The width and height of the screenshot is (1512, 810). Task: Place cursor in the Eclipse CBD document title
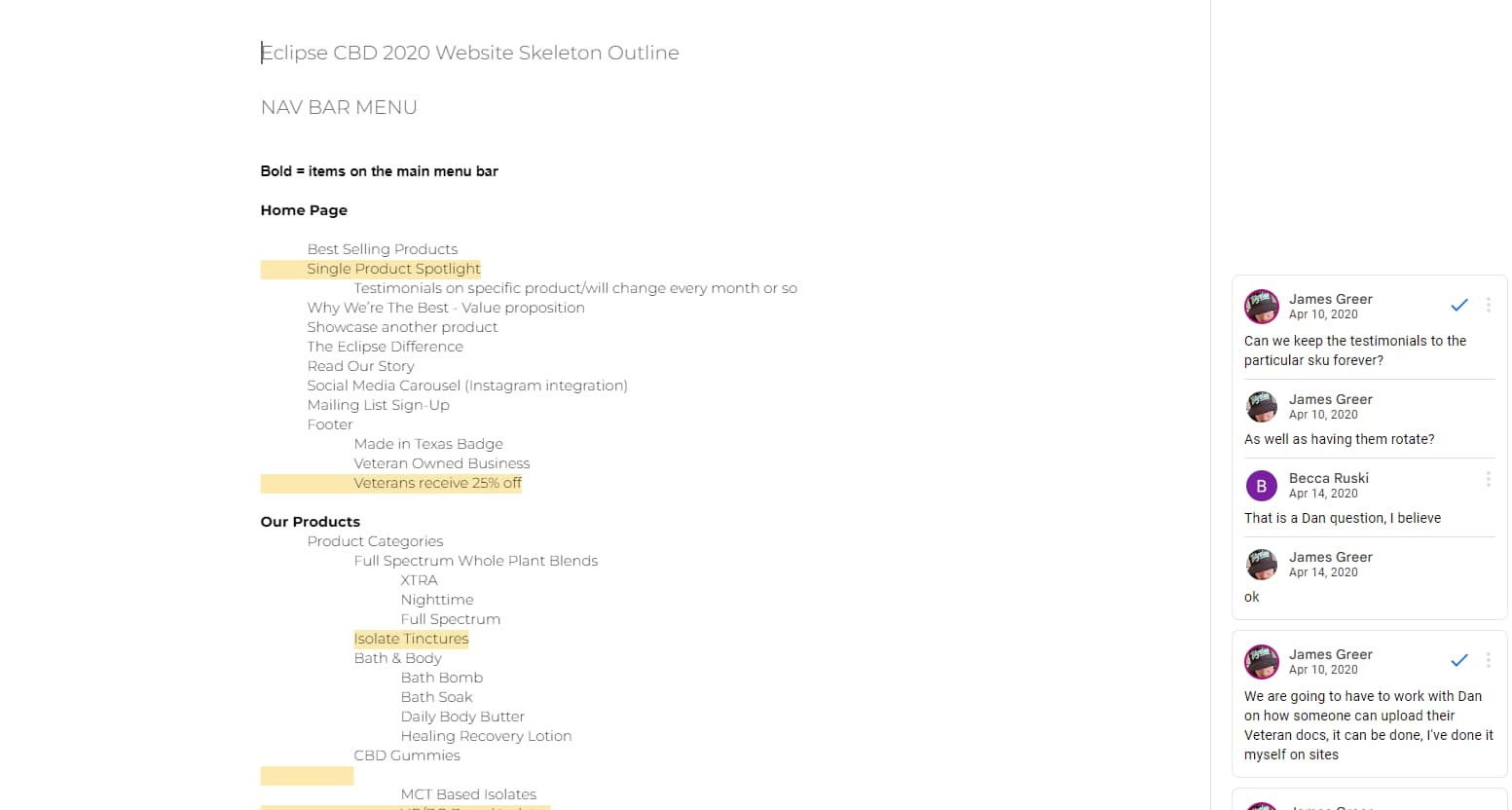point(469,53)
